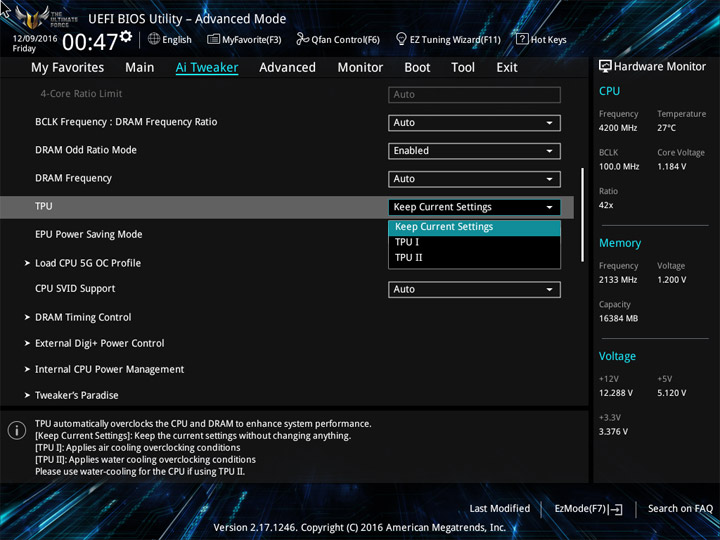Image resolution: width=720 pixels, height=540 pixels.
Task: Open the DRAM Odd Ratio Mode dropdown
Action: (474, 151)
